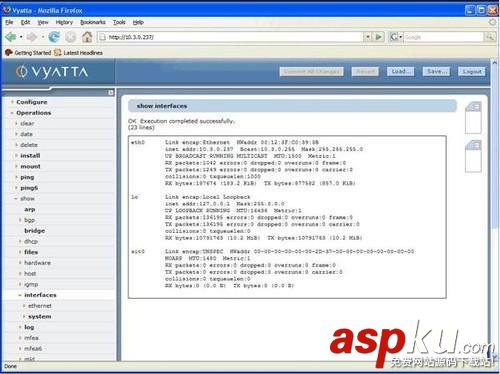Screen dimensions: 500x374
Task: Click the throbber icon at menu bar end
Action: 492,22
